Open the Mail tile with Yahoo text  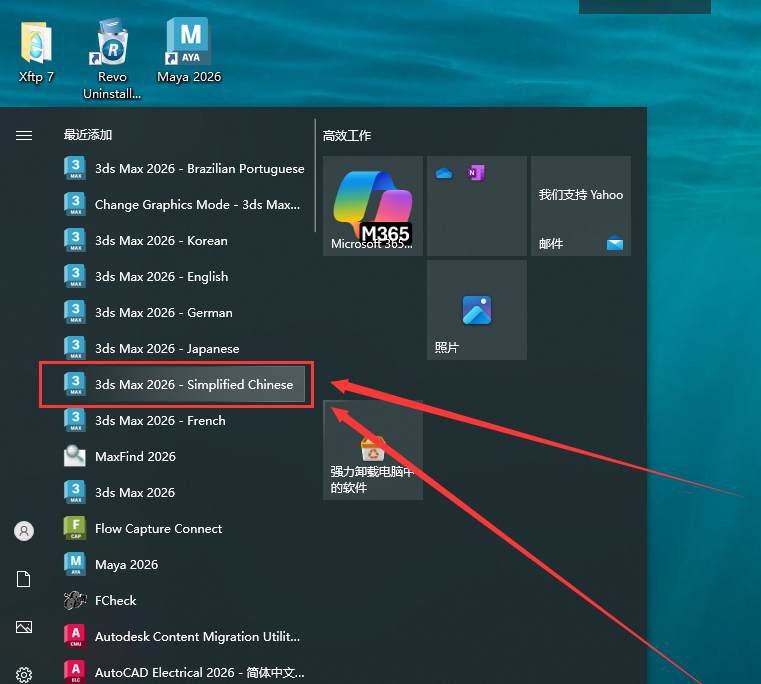point(581,206)
